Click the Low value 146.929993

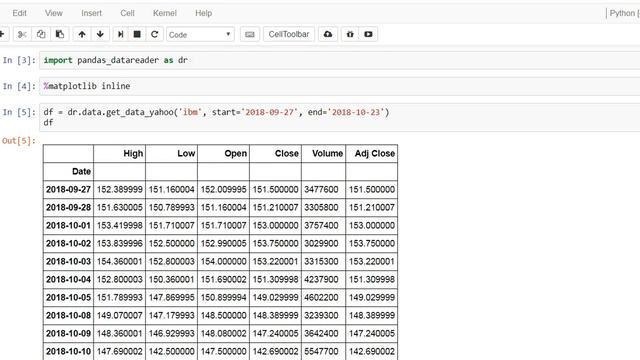171,333
